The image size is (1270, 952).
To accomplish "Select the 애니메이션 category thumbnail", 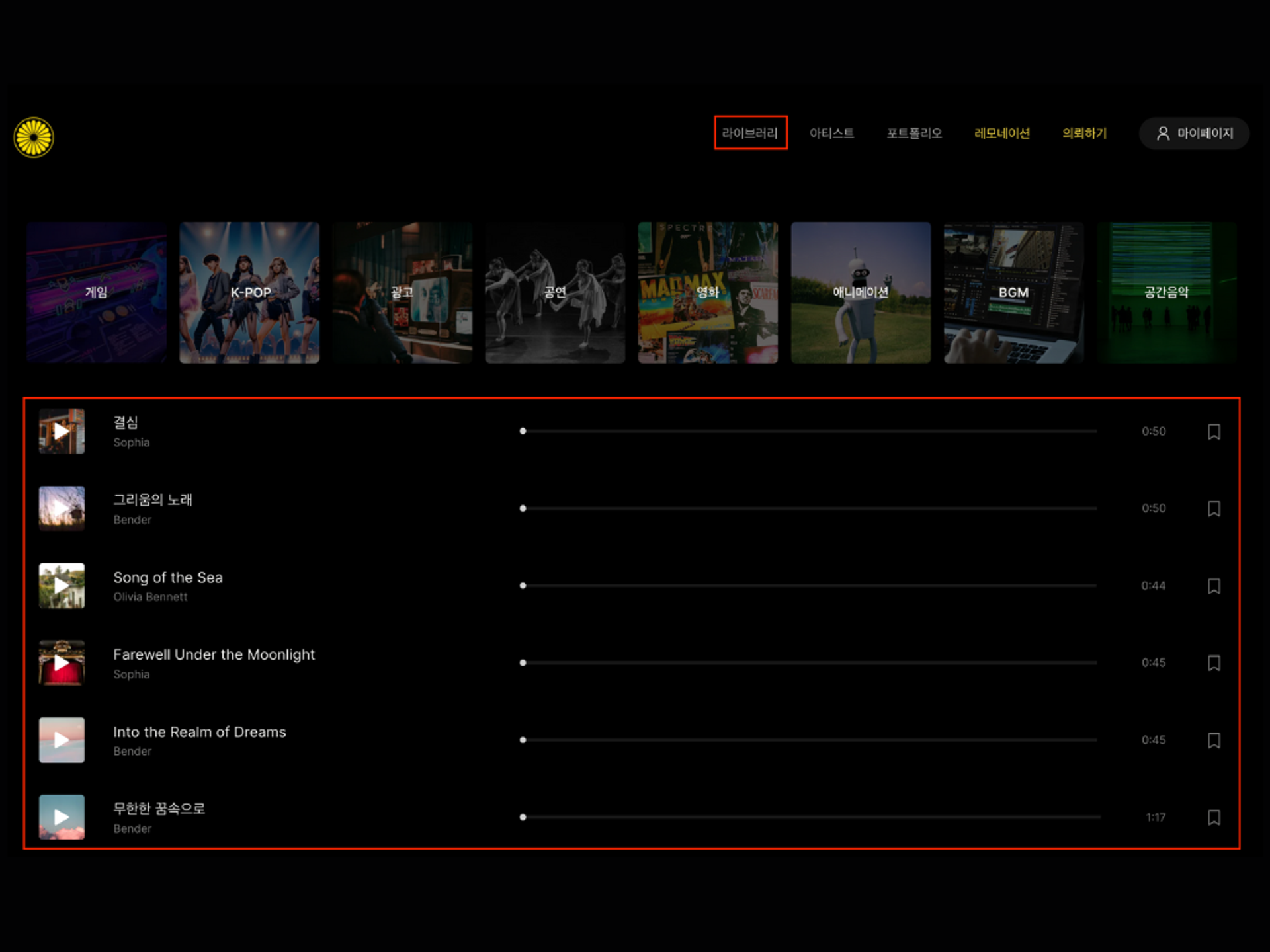I will point(861,292).
